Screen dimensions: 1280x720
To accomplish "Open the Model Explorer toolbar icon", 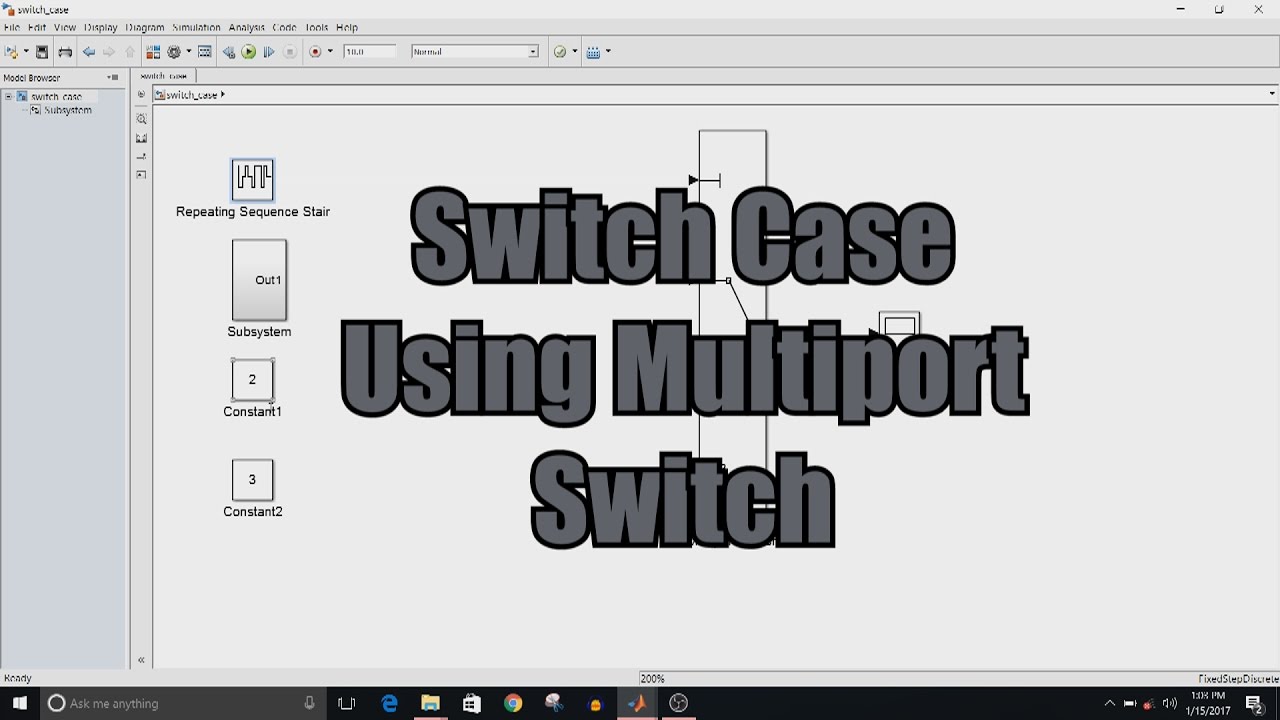I will pos(205,52).
